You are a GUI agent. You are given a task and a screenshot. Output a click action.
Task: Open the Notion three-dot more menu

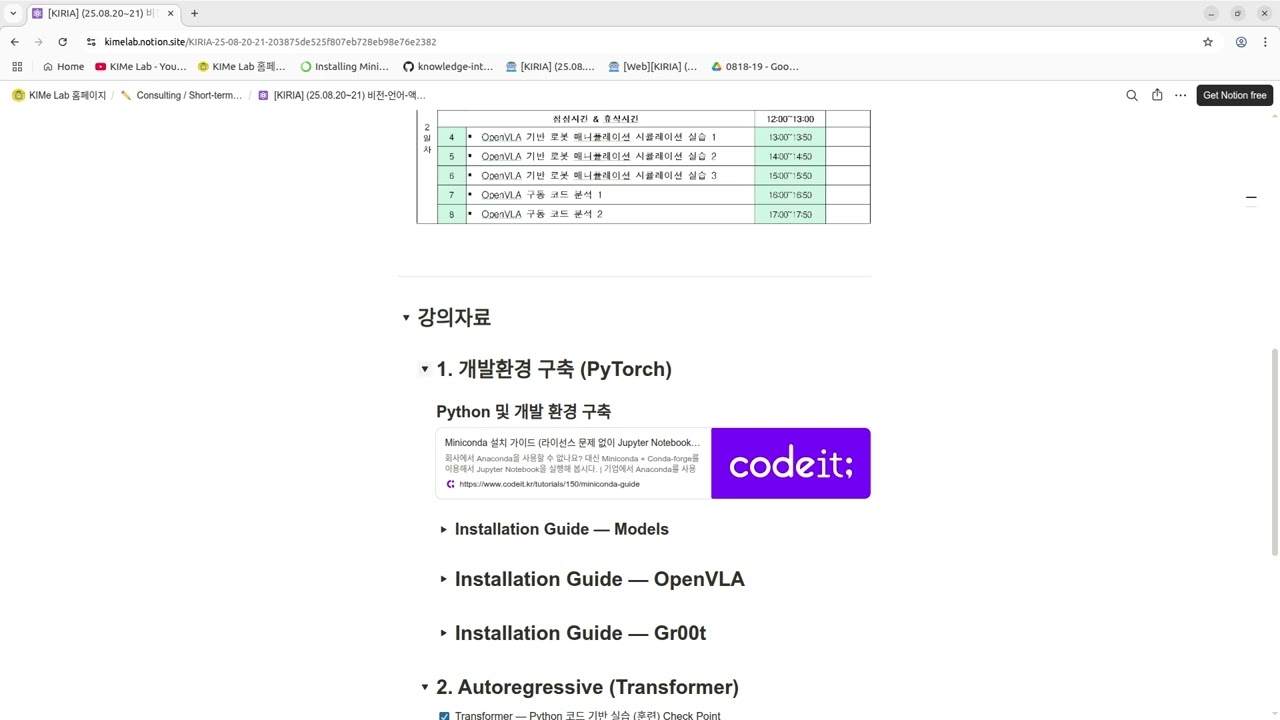pyautogui.click(x=1181, y=95)
